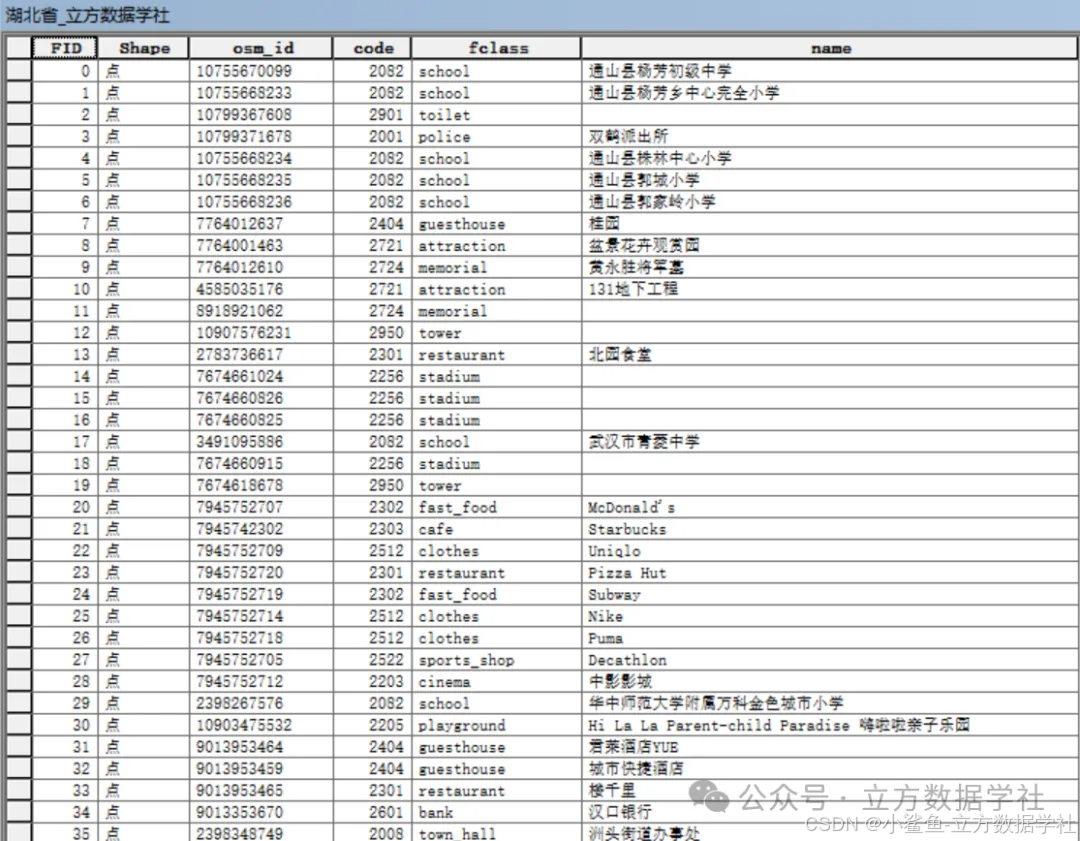Image resolution: width=1080 pixels, height=841 pixels.
Task: Click cell osm_id 2398267576
Action: 262,703
